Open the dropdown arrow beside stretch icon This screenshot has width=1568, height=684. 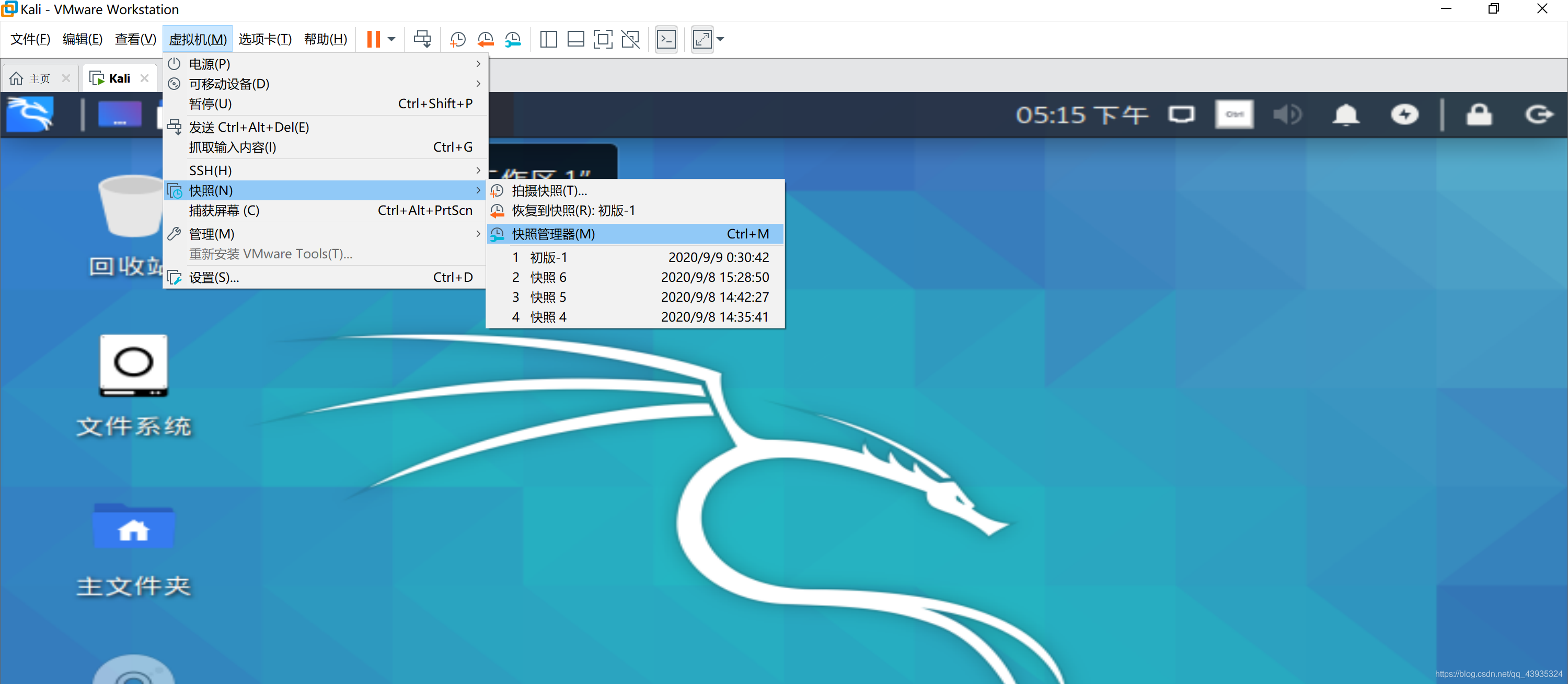721,40
